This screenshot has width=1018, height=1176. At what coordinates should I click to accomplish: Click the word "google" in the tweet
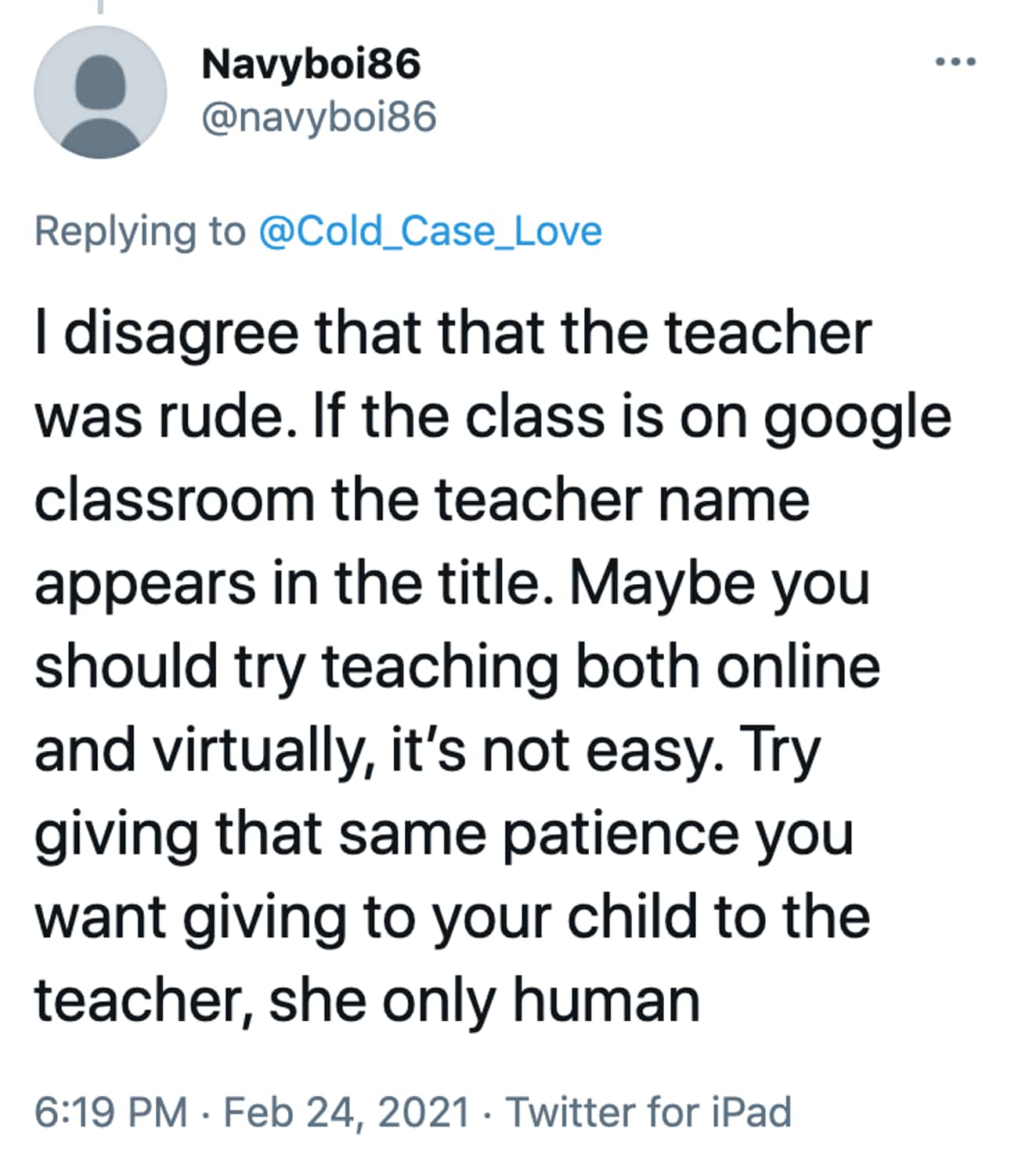pos(858,420)
